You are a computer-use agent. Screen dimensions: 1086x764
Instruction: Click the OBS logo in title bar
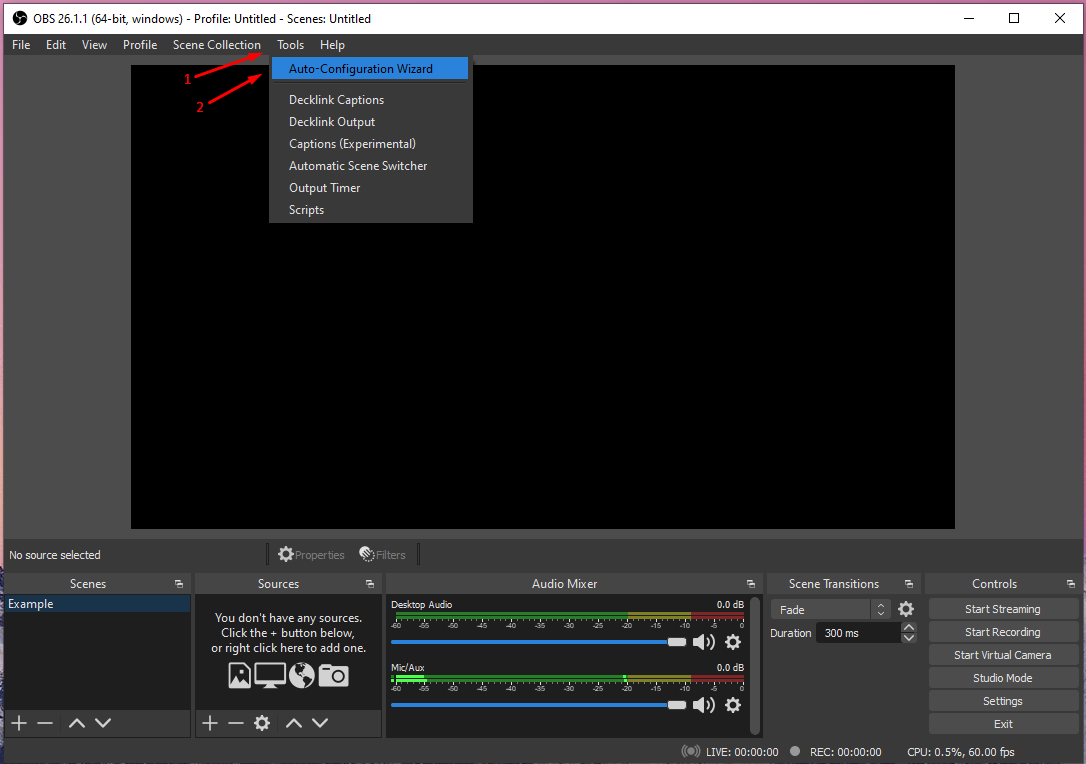[20, 18]
